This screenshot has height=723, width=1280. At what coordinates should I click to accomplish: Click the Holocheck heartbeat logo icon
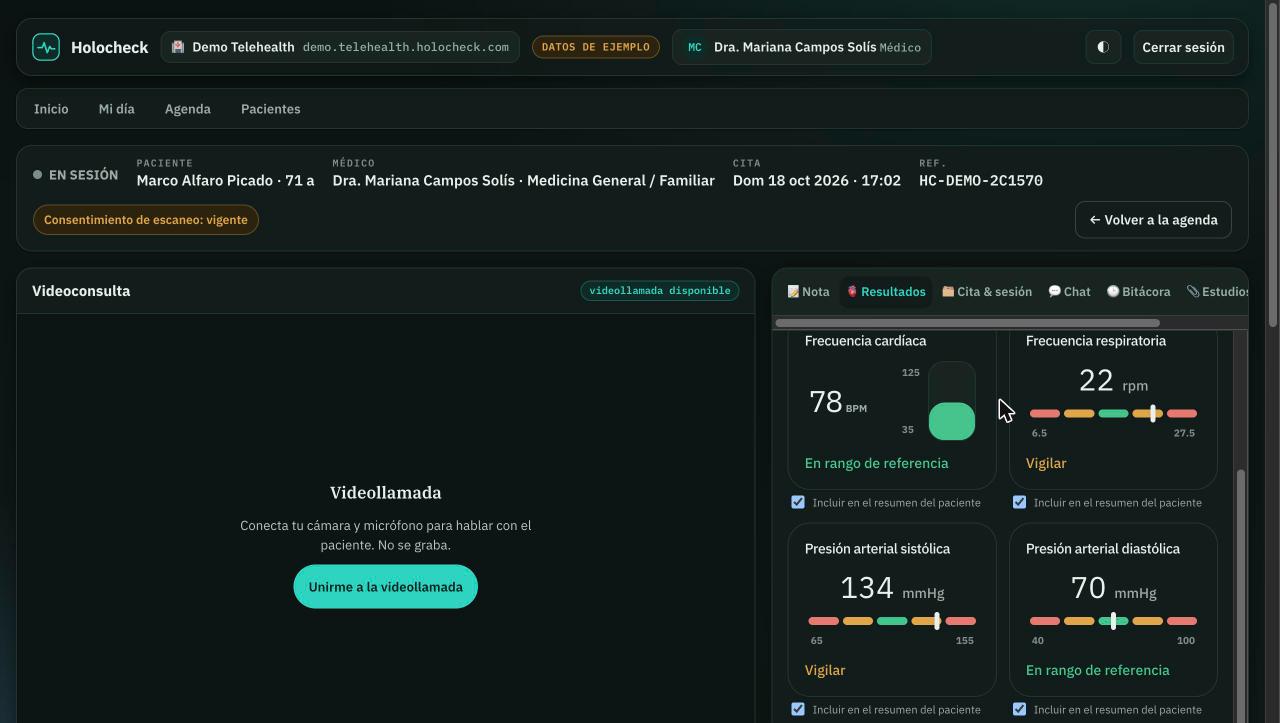coord(46,47)
